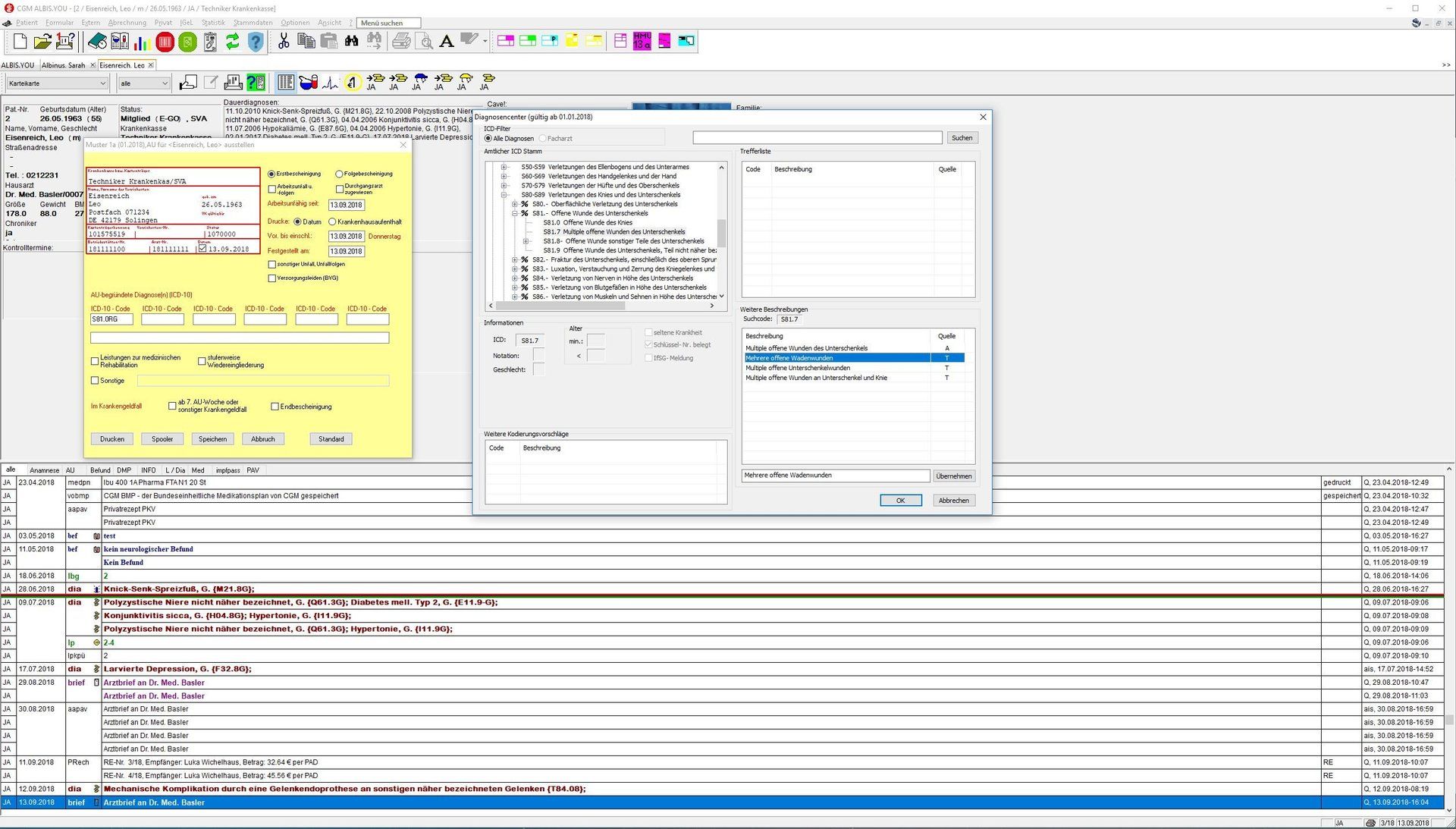Click the red barcode circle icon
Image resolution: width=1456 pixels, height=829 pixels.
coord(165,42)
